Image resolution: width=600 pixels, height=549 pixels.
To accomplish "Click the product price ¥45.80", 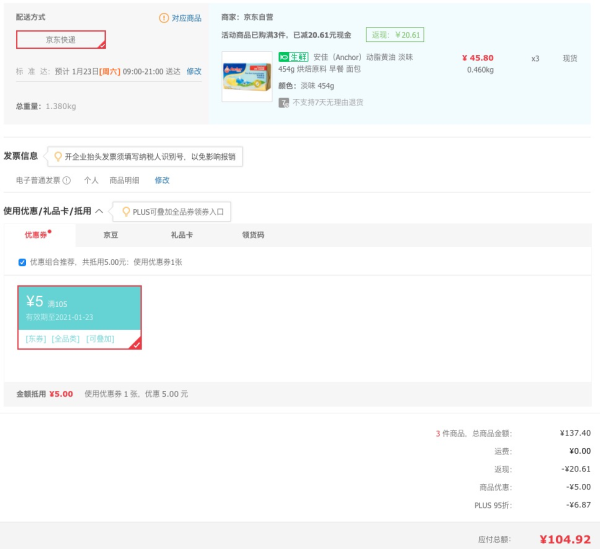I will click(x=478, y=58).
